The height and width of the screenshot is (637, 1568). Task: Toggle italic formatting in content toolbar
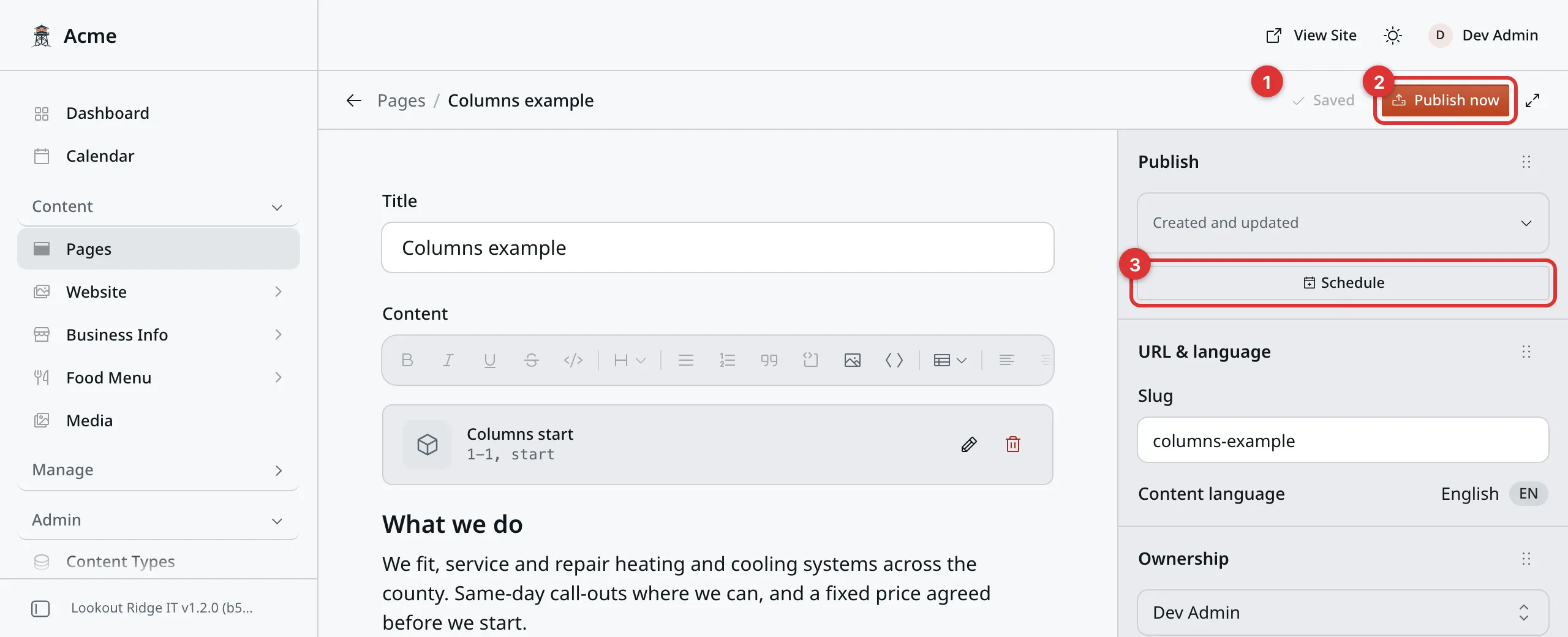click(448, 360)
